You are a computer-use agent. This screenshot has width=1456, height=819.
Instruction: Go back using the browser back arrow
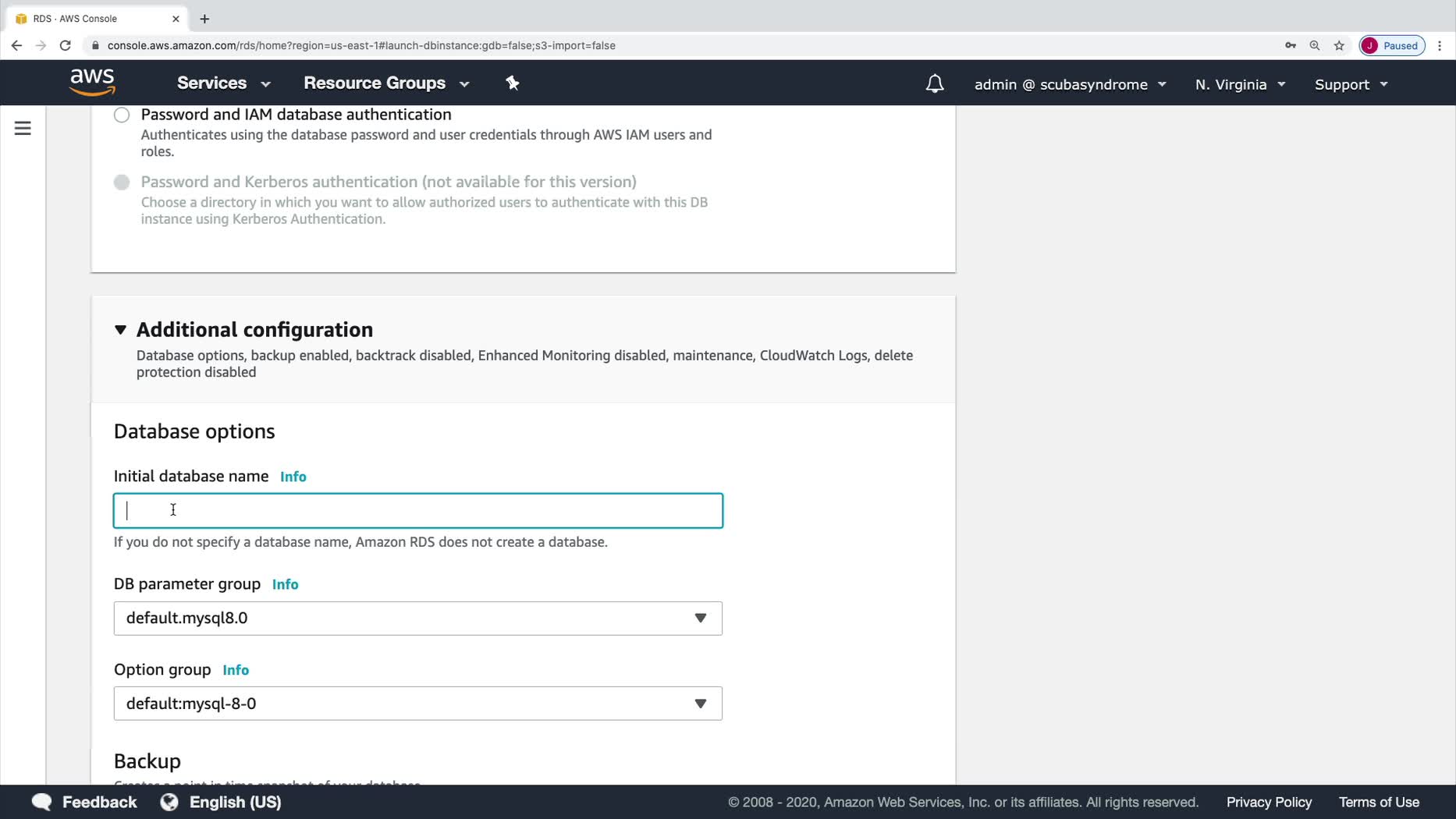pos(16,45)
